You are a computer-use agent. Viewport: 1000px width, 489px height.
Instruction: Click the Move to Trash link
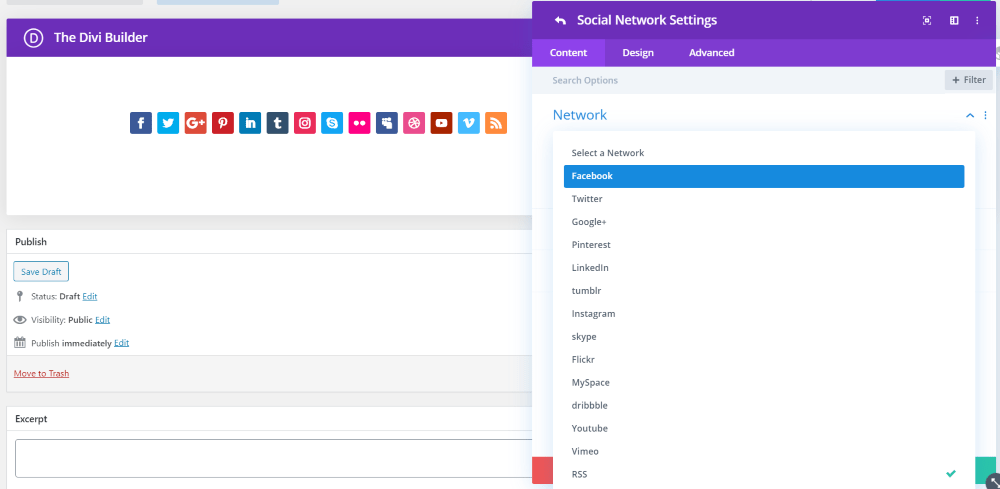[x=41, y=374]
